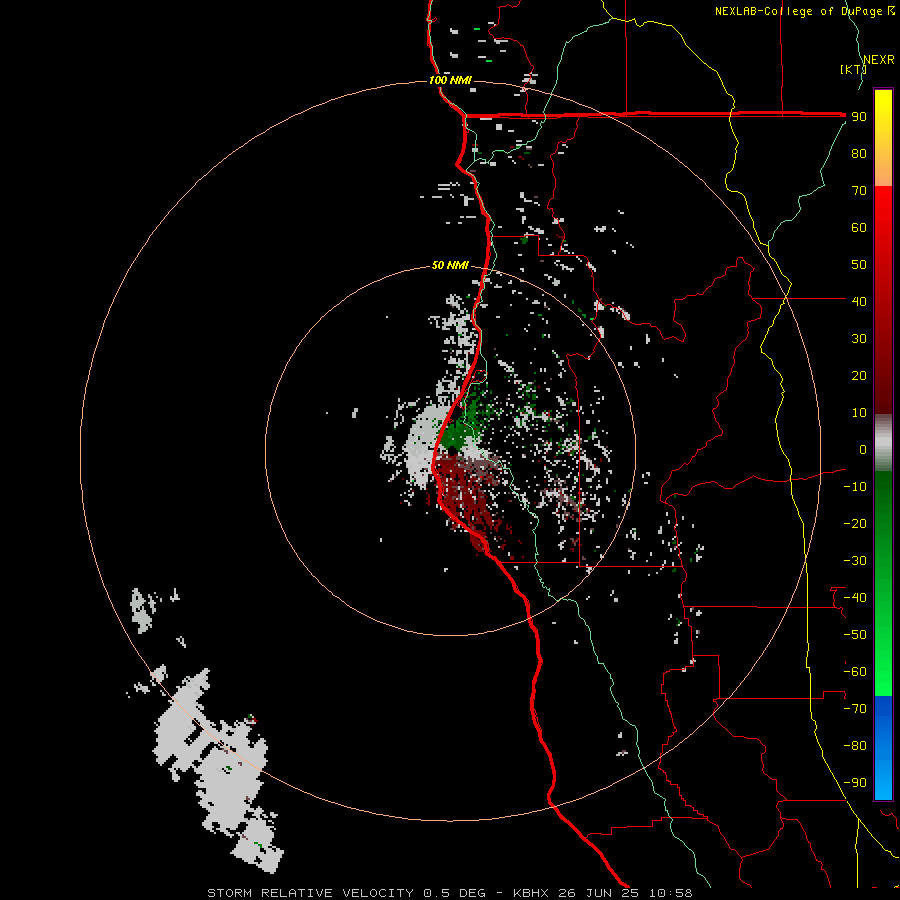Click the 70 value on velocity scale
The image size is (900, 900).
pyautogui.click(x=859, y=191)
